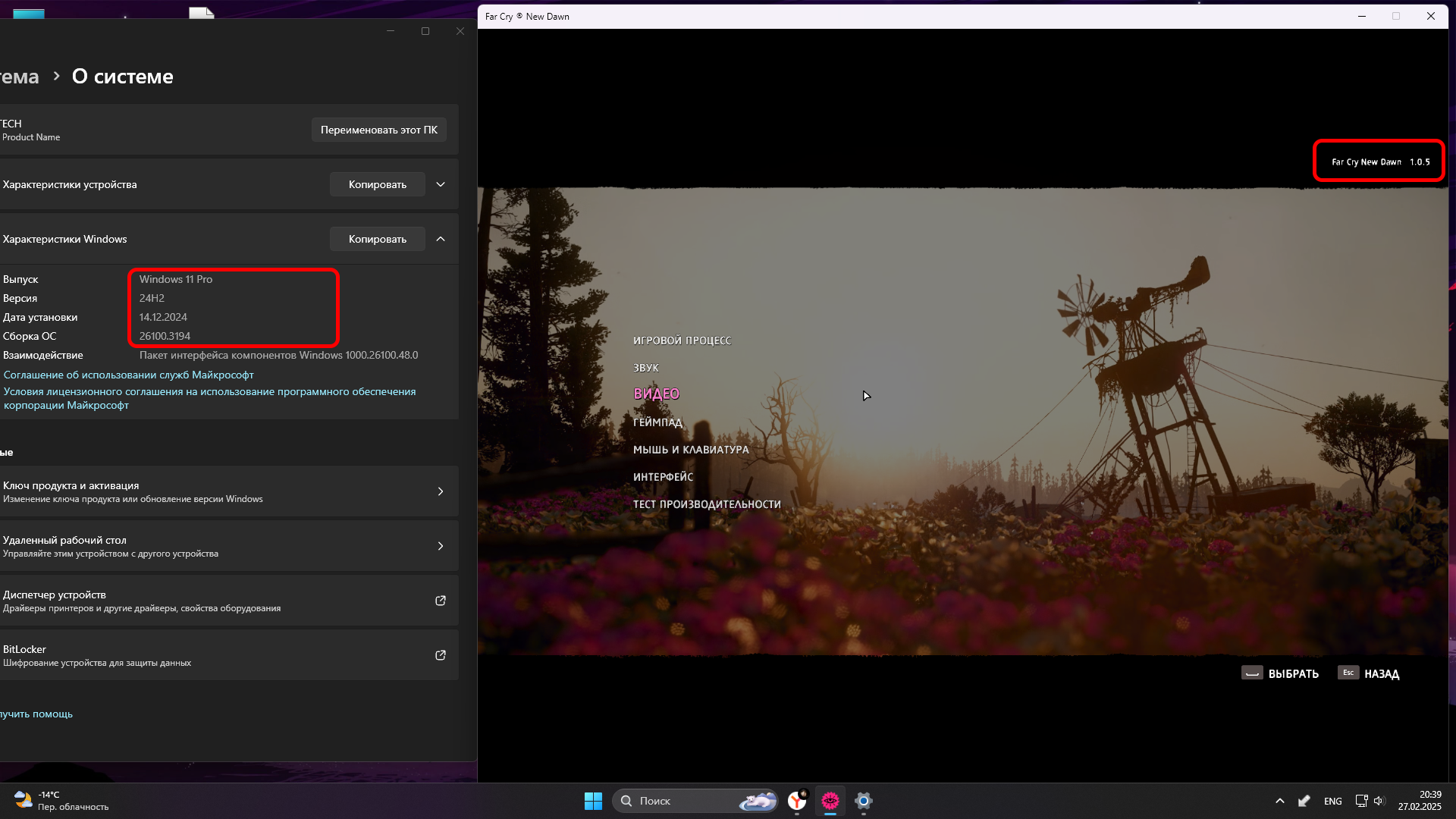Screen dimensions: 1456x819
Task: Open the pen tray icon next to ENG
Action: click(1304, 801)
